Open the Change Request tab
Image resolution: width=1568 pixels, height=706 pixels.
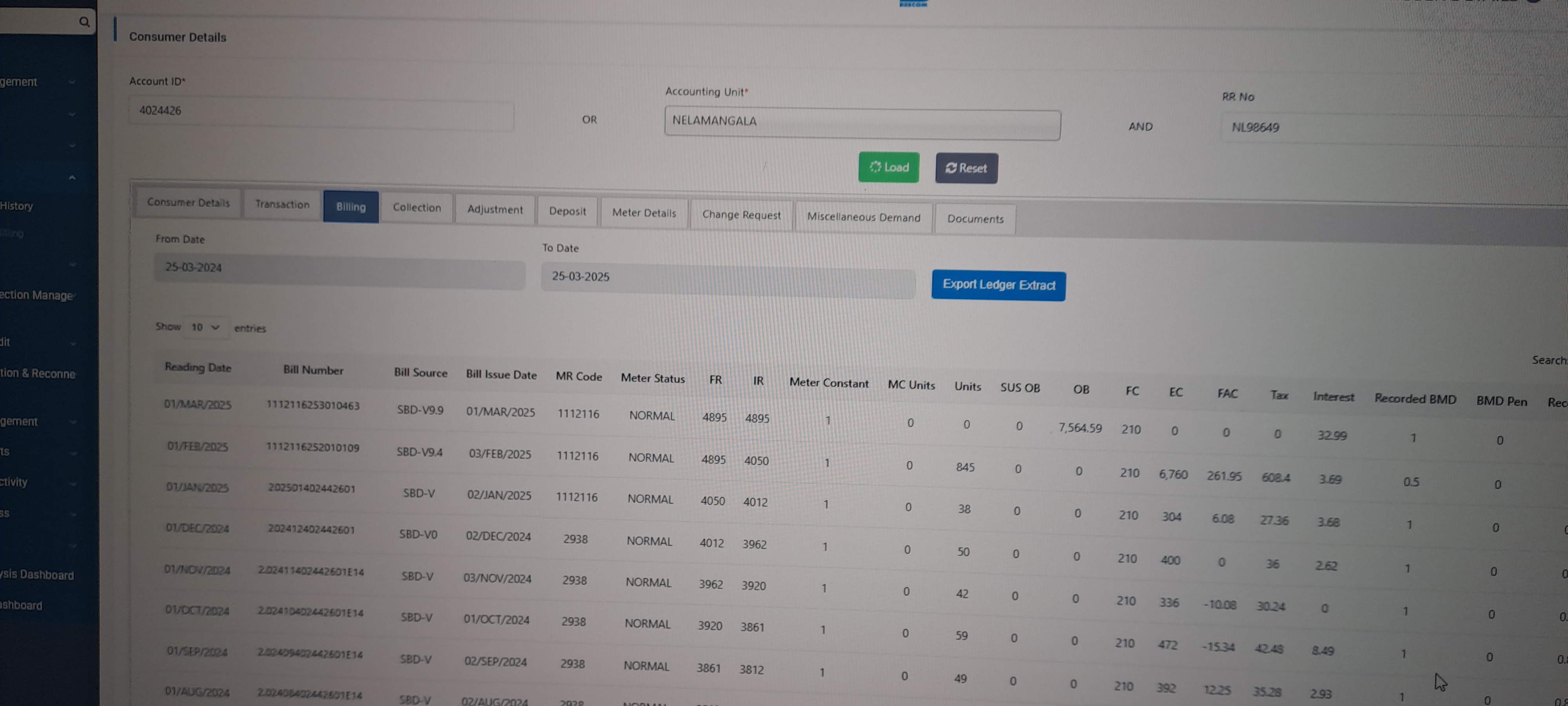(741, 215)
